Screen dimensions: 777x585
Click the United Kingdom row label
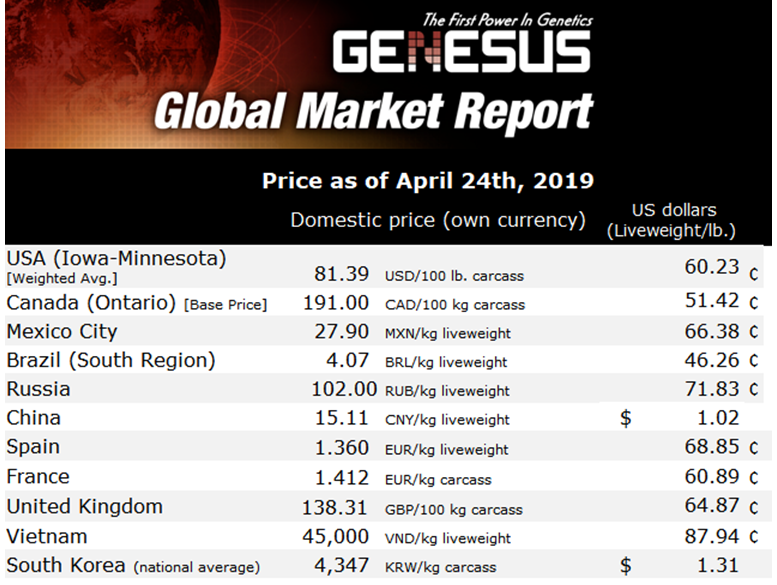point(84,506)
